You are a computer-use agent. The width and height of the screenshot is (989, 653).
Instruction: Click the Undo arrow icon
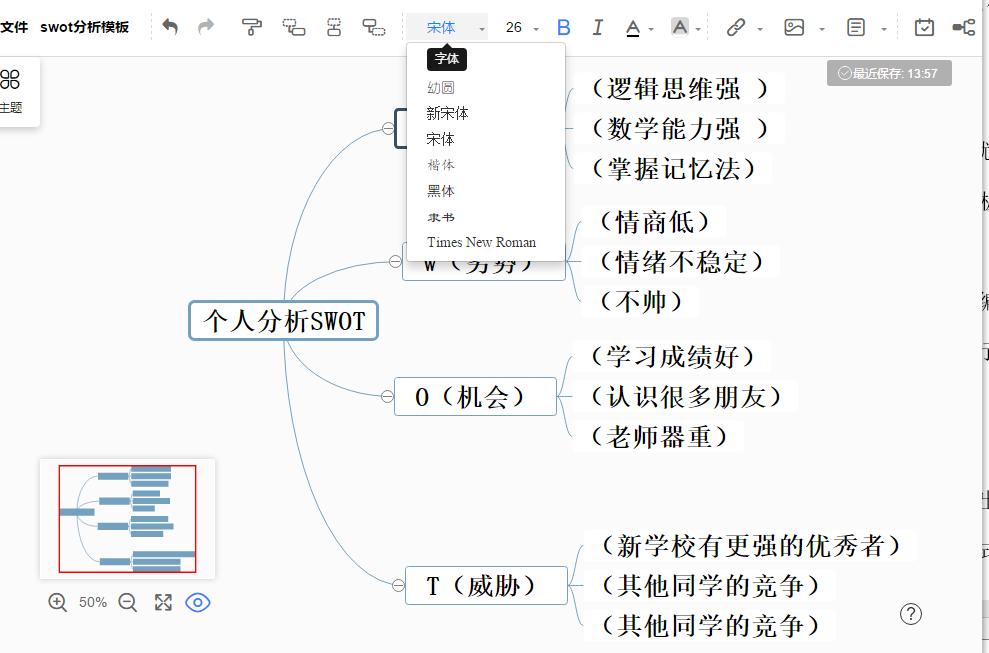pos(170,27)
